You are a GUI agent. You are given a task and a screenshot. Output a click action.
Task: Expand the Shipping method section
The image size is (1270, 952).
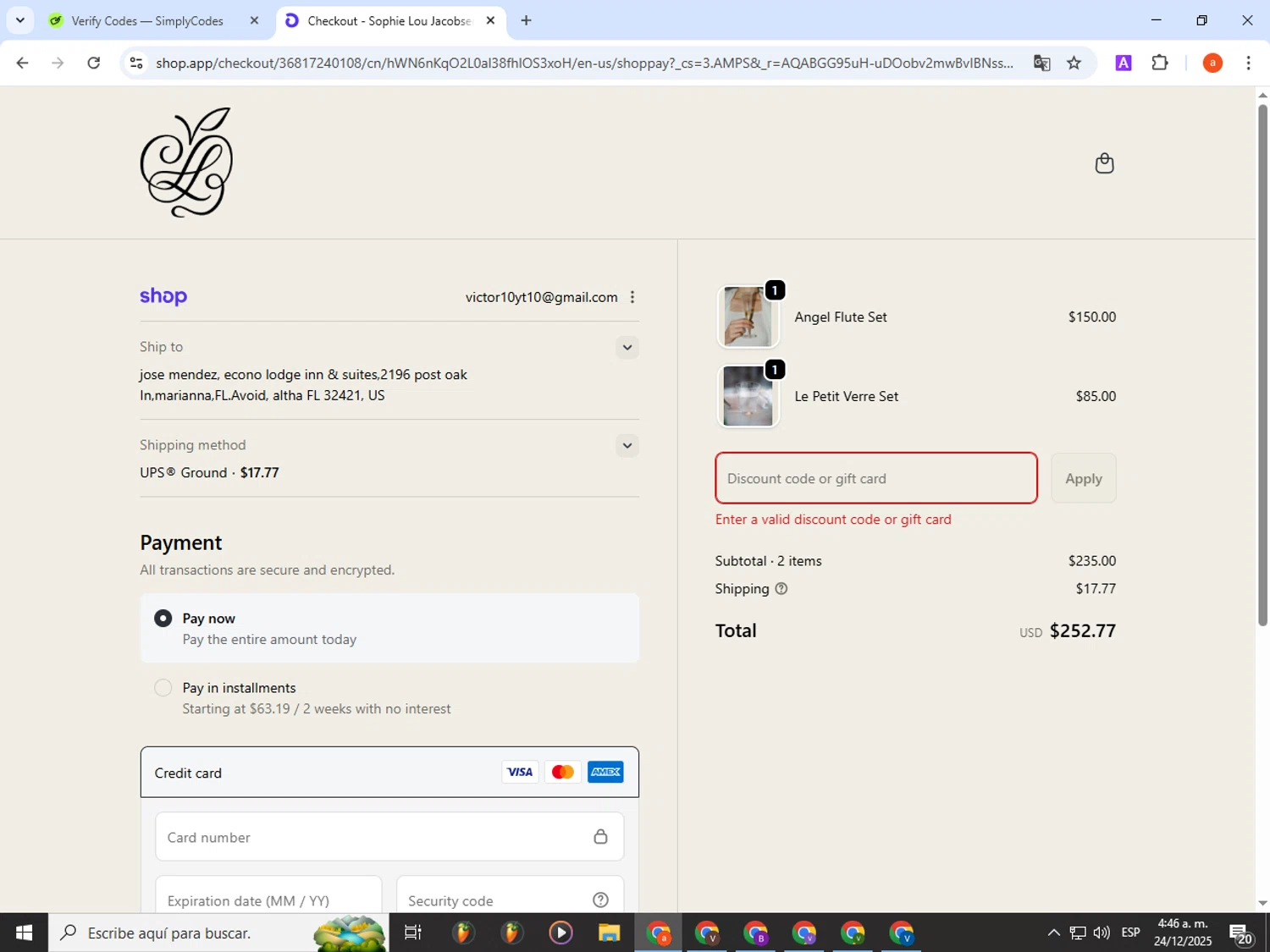(x=627, y=445)
